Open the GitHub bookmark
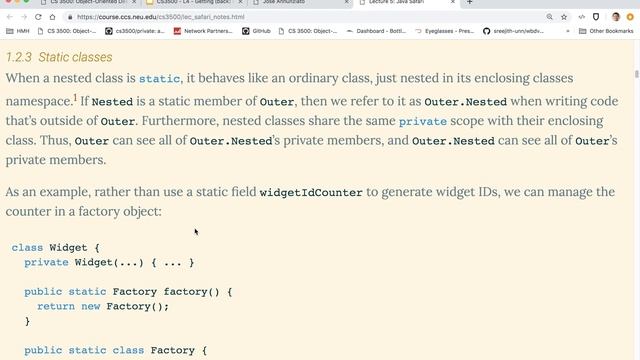The width and height of the screenshot is (640, 360). click(x=256, y=31)
